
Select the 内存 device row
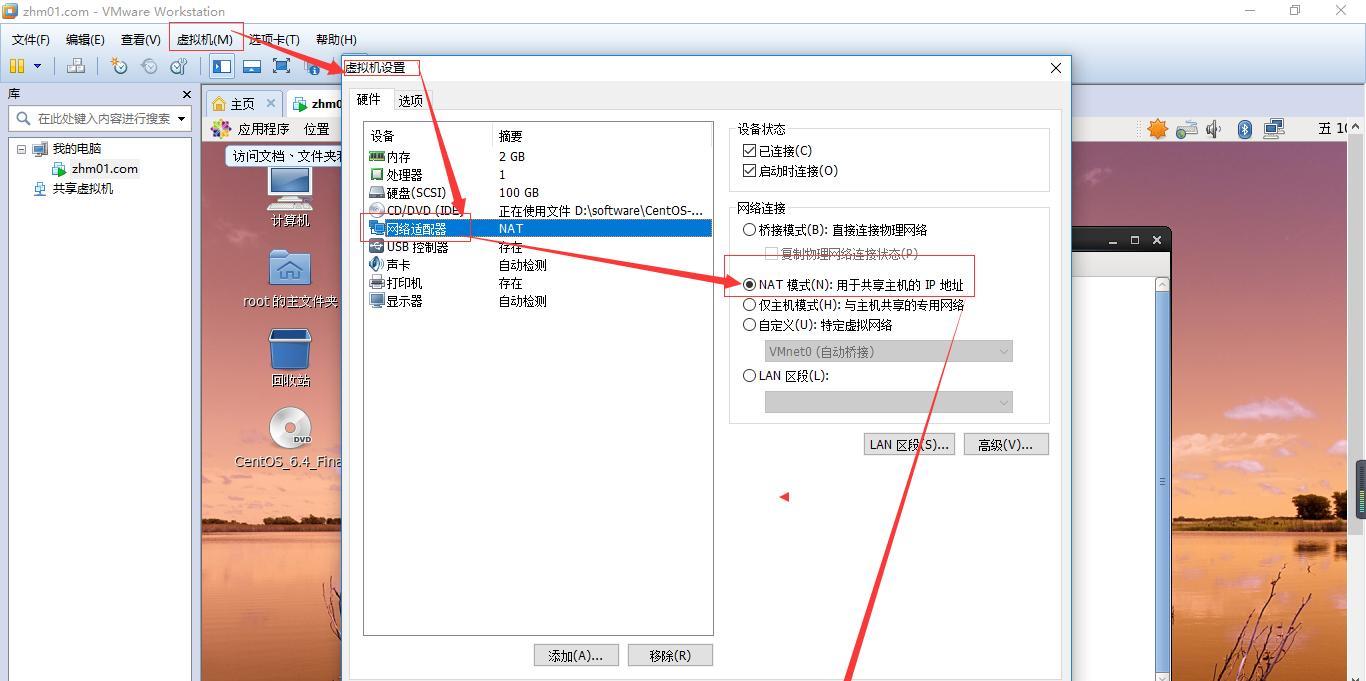pyautogui.click(x=539, y=156)
